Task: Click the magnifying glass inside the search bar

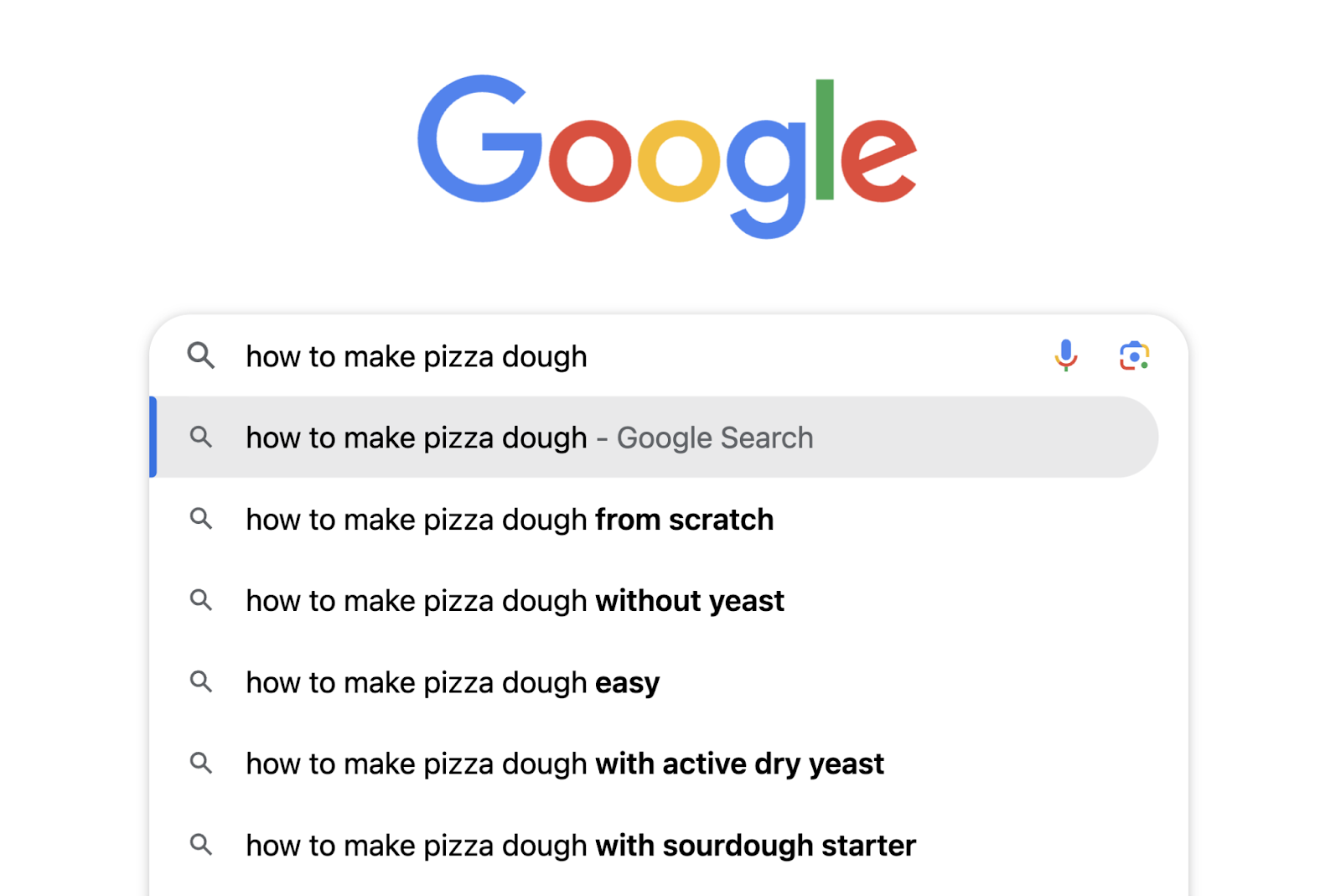Action: click(201, 355)
